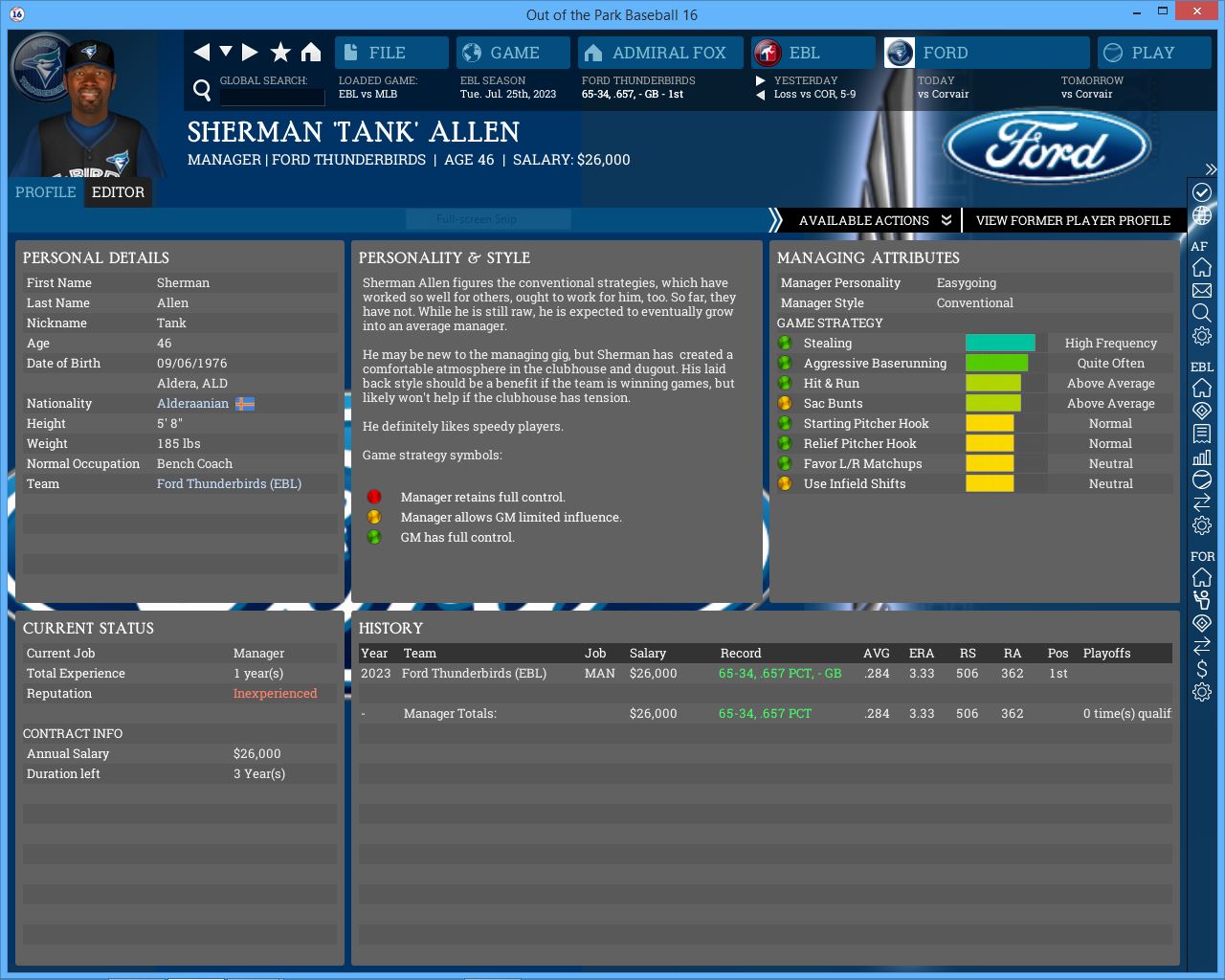Click the globe icon in the right sidebar
This screenshot has width=1225, height=980.
pyautogui.click(x=1202, y=215)
